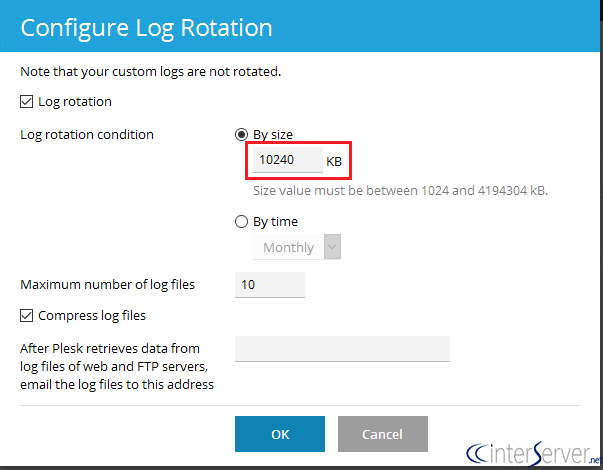Click the size value range hint text
This screenshot has height=470, width=603.
[x=400, y=191]
